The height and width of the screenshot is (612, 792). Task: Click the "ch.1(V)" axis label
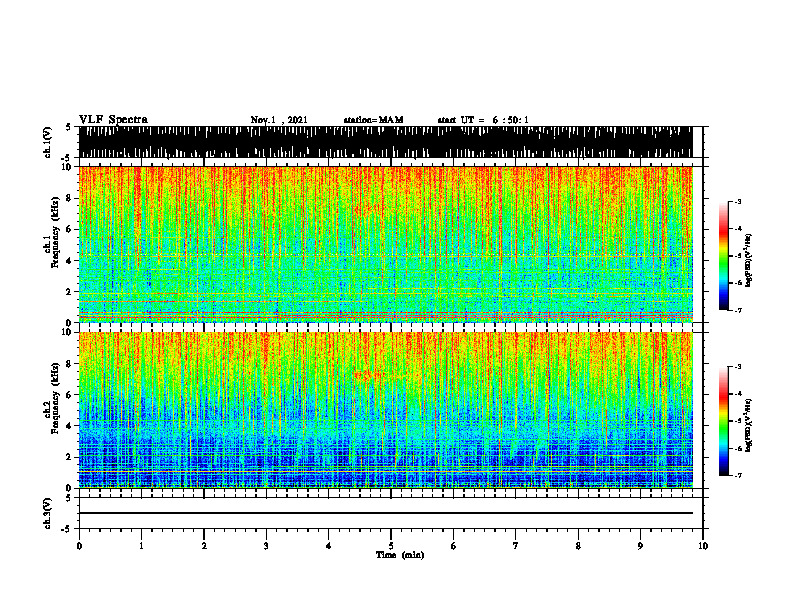click(47, 142)
